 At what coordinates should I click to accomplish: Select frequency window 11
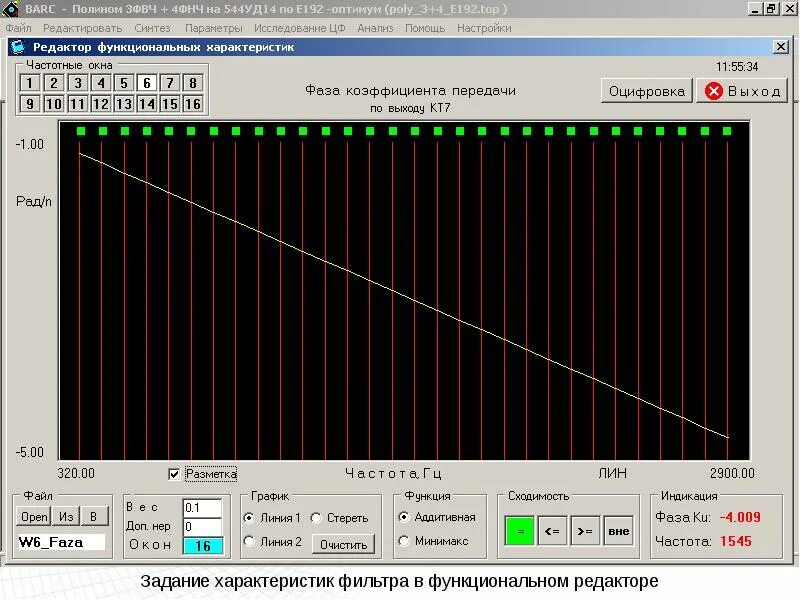pos(78,104)
